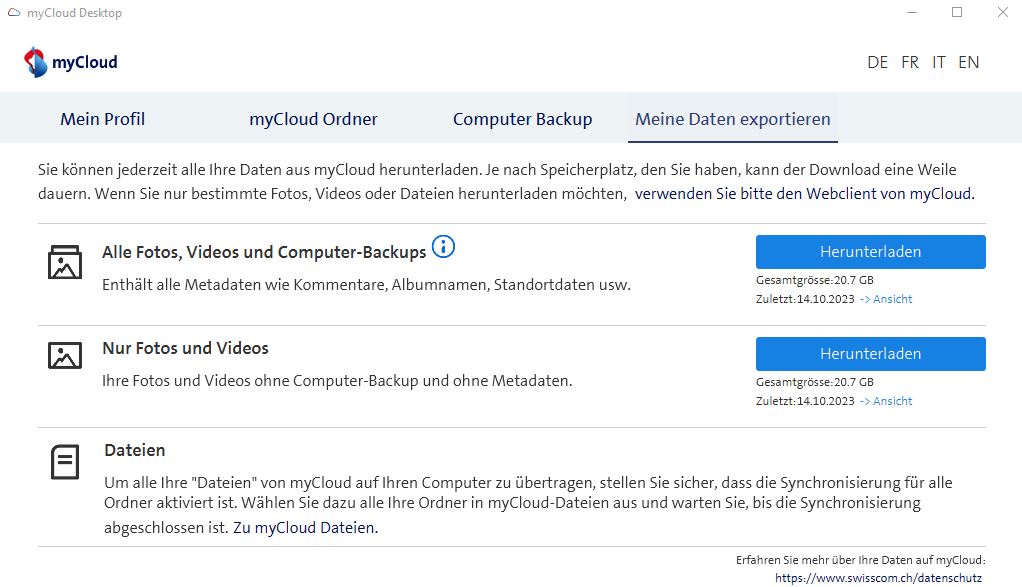Go to the Computer Backup tab
This screenshot has height=587, width=1022.
522,119
